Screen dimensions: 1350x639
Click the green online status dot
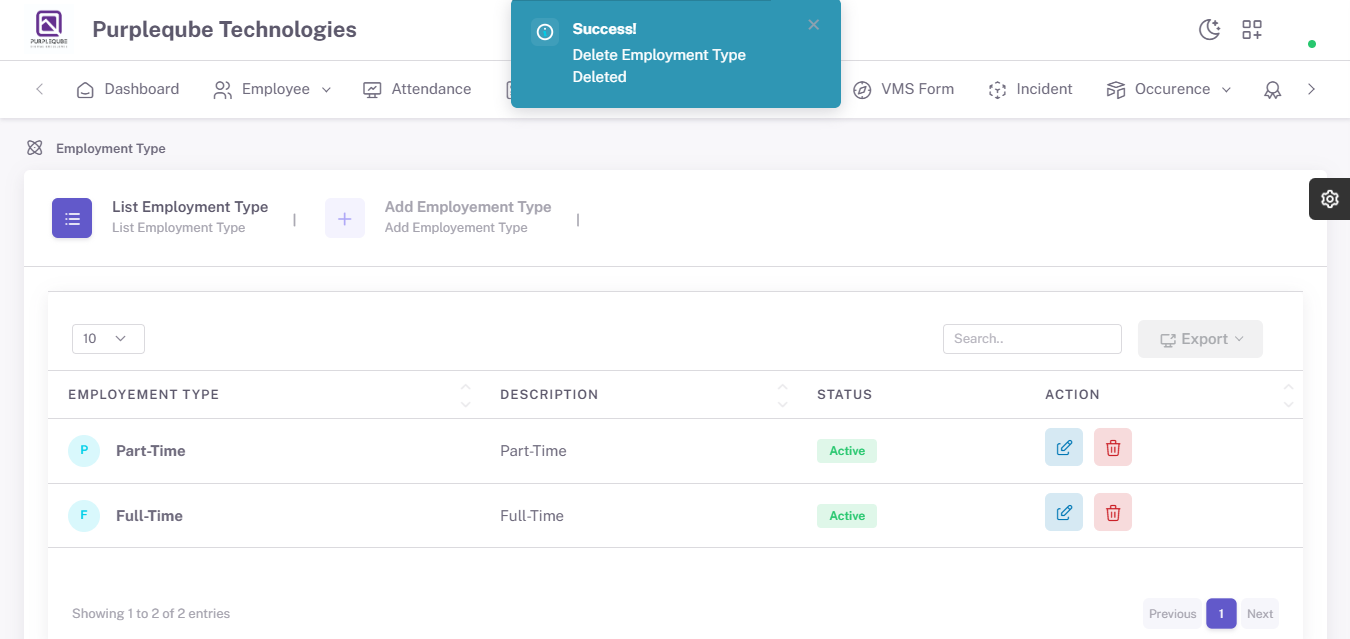tap(1312, 44)
